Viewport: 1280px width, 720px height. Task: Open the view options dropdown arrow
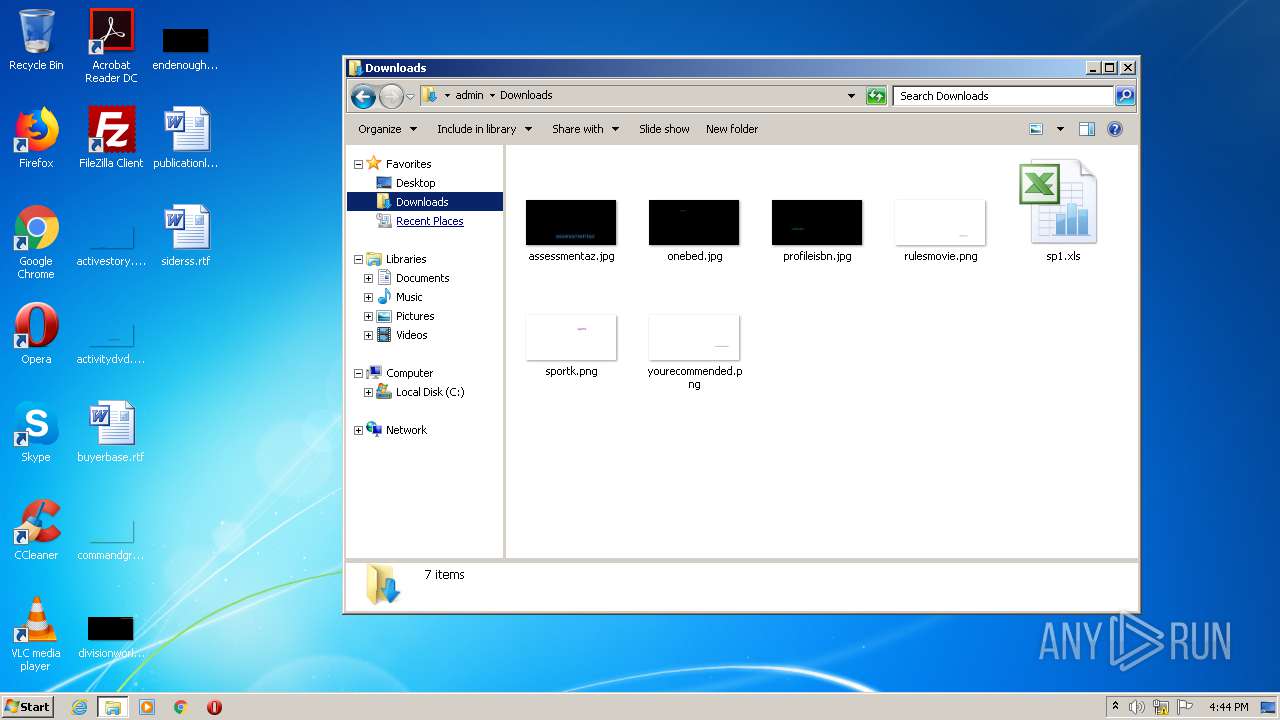point(1060,129)
